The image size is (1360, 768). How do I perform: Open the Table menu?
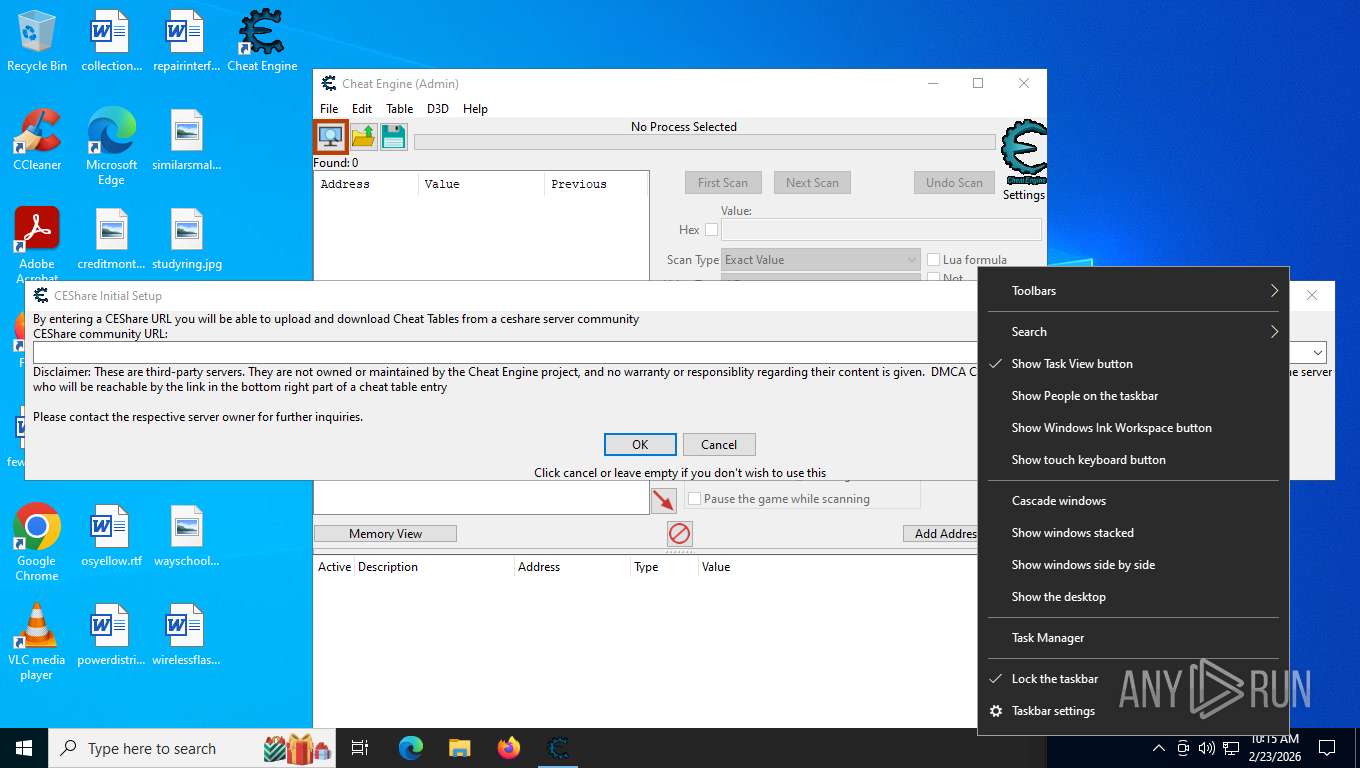click(400, 109)
